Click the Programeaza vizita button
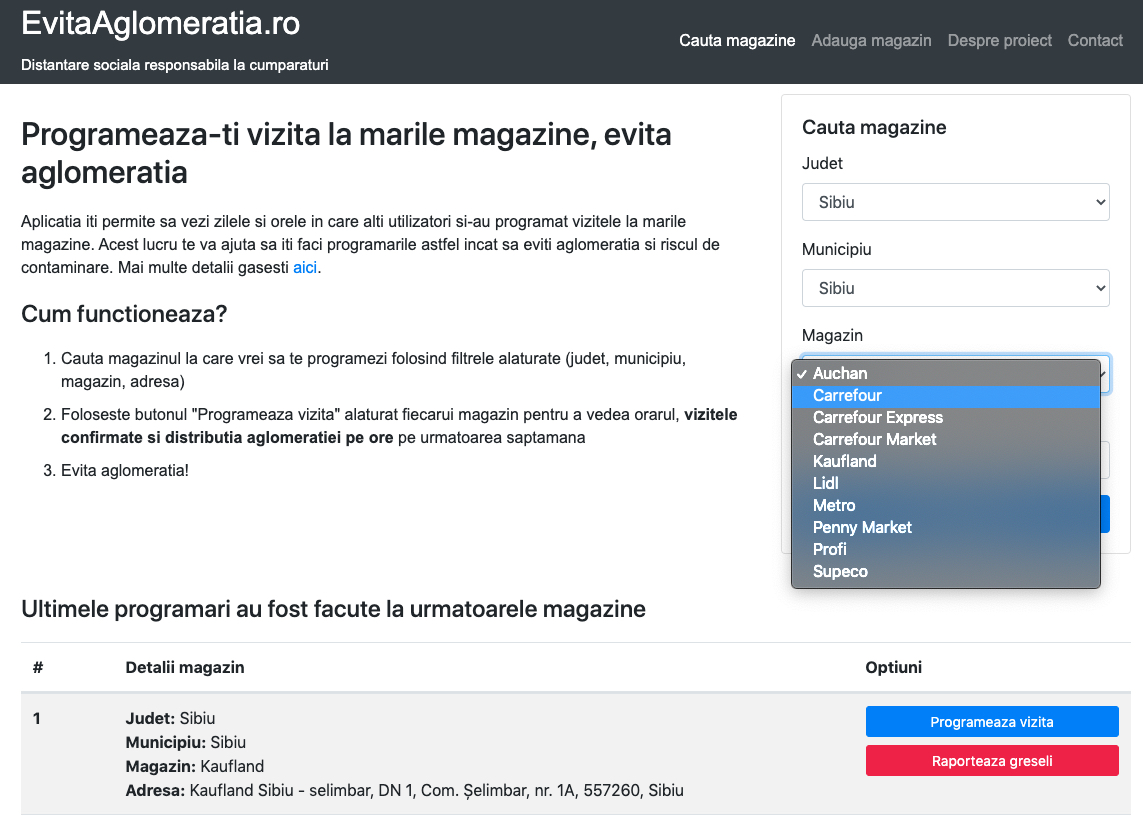Screen dimensions: 1143x820 pos(992,722)
